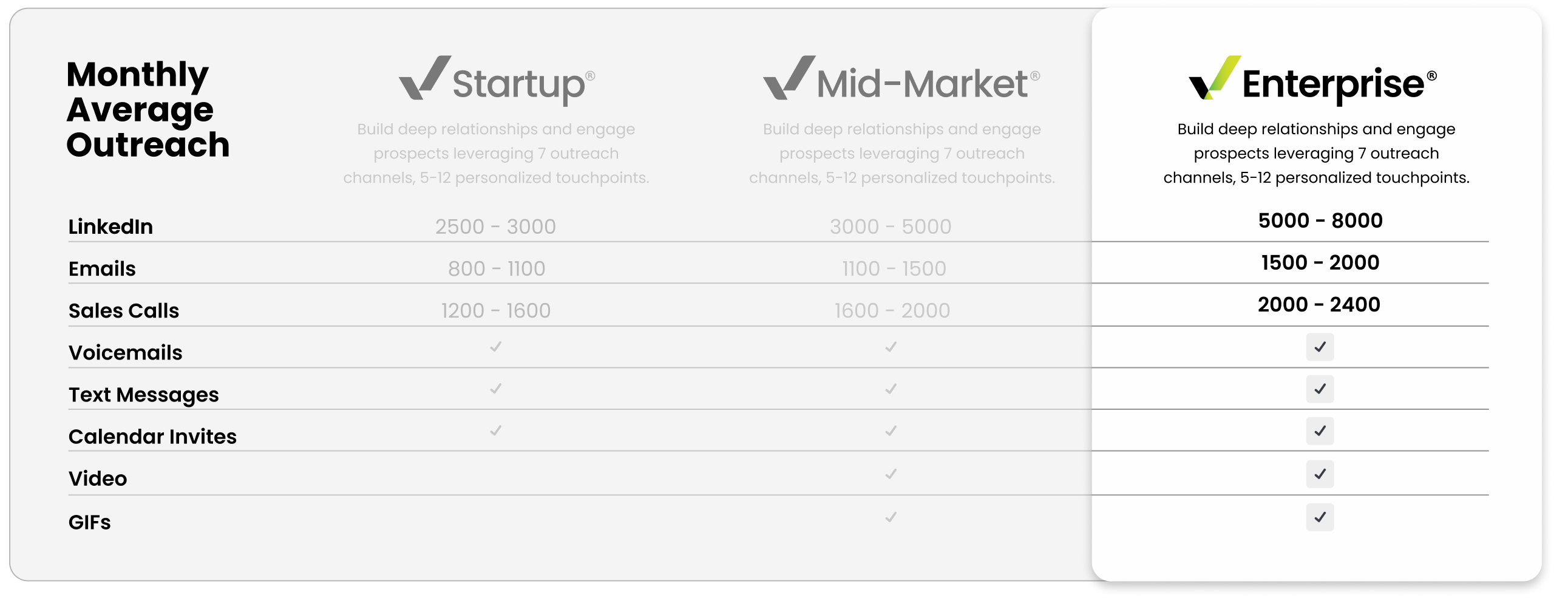1568x603 pixels.
Task: Select the Startup plan column heading
Action: [x=518, y=84]
